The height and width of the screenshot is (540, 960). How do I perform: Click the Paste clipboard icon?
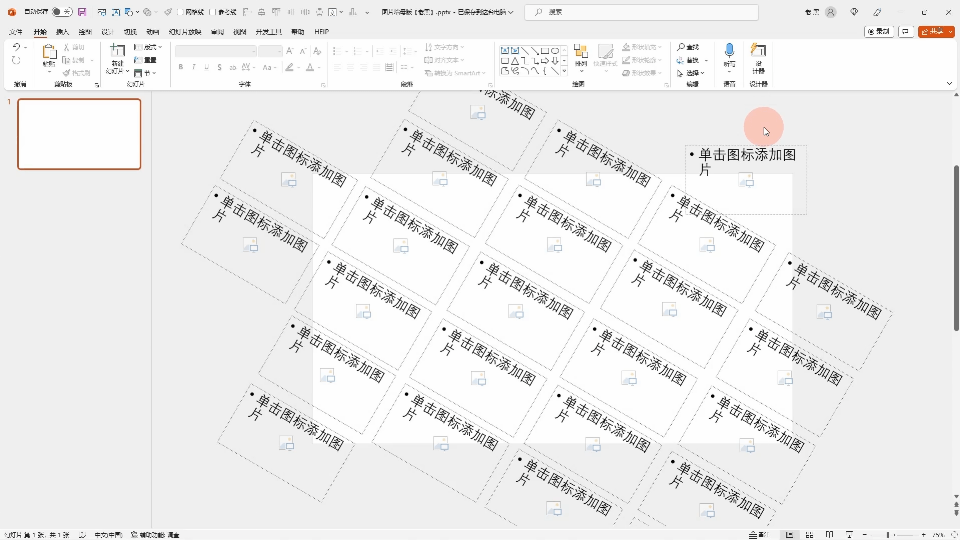(49, 54)
